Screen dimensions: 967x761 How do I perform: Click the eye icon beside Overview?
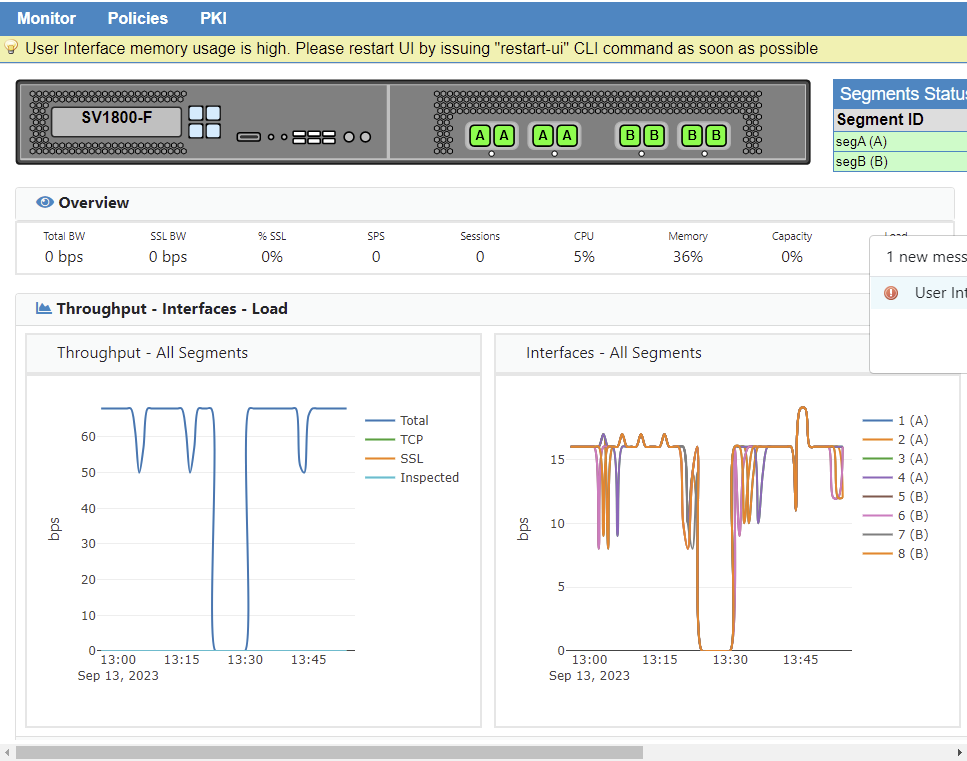click(45, 202)
